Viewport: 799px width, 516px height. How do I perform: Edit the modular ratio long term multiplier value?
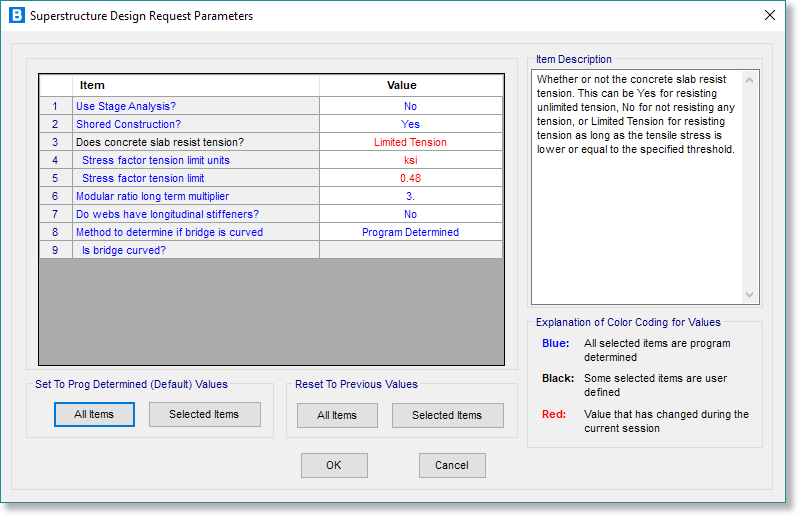pos(410,196)
